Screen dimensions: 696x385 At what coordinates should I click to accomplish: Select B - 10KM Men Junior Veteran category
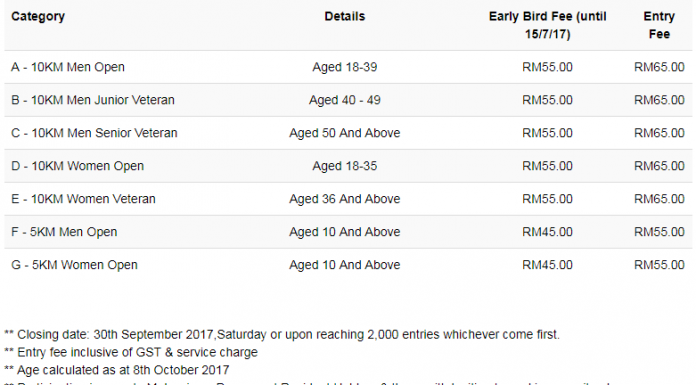93,100
